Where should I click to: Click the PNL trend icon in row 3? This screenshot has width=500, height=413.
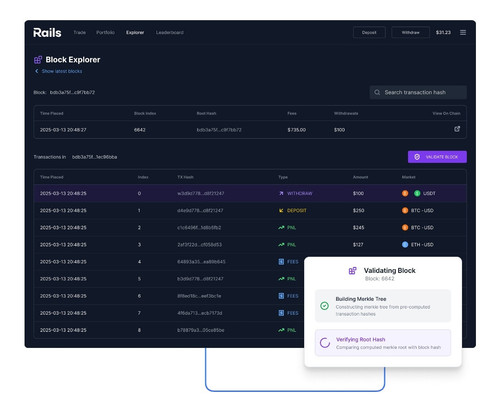click(281, 245)
